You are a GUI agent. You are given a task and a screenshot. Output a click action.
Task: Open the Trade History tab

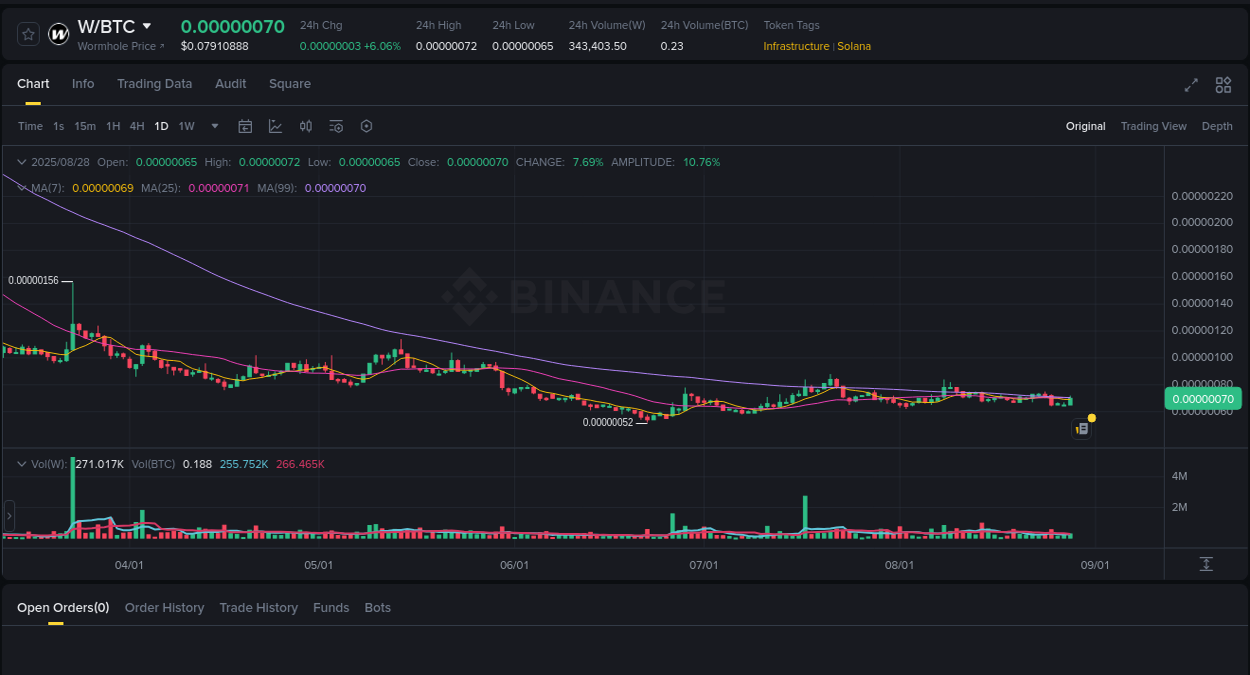(x=258, y=607)
